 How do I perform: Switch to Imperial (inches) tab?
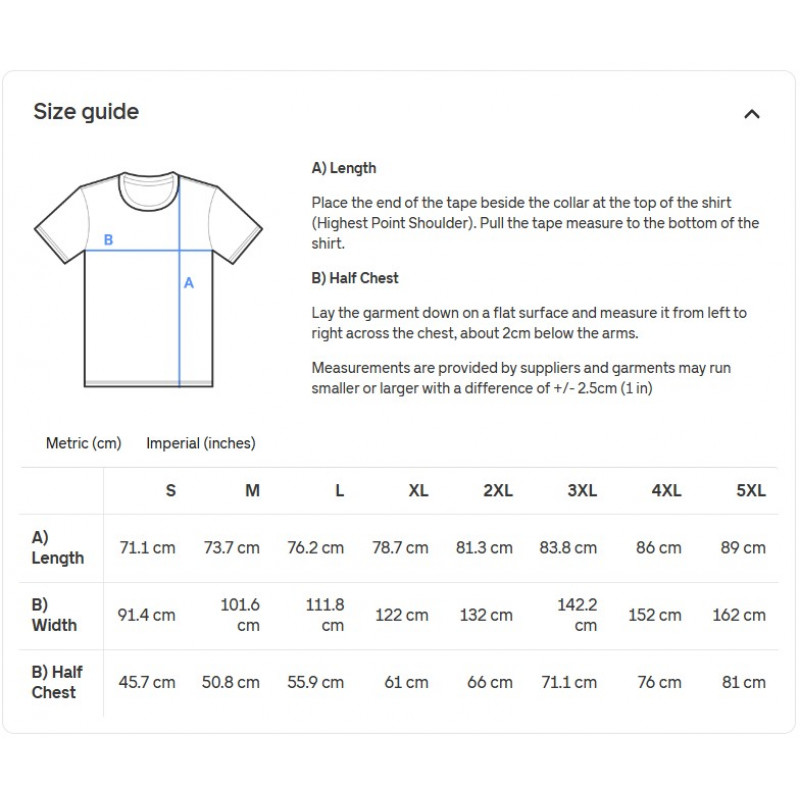click(x=201, y=443)
